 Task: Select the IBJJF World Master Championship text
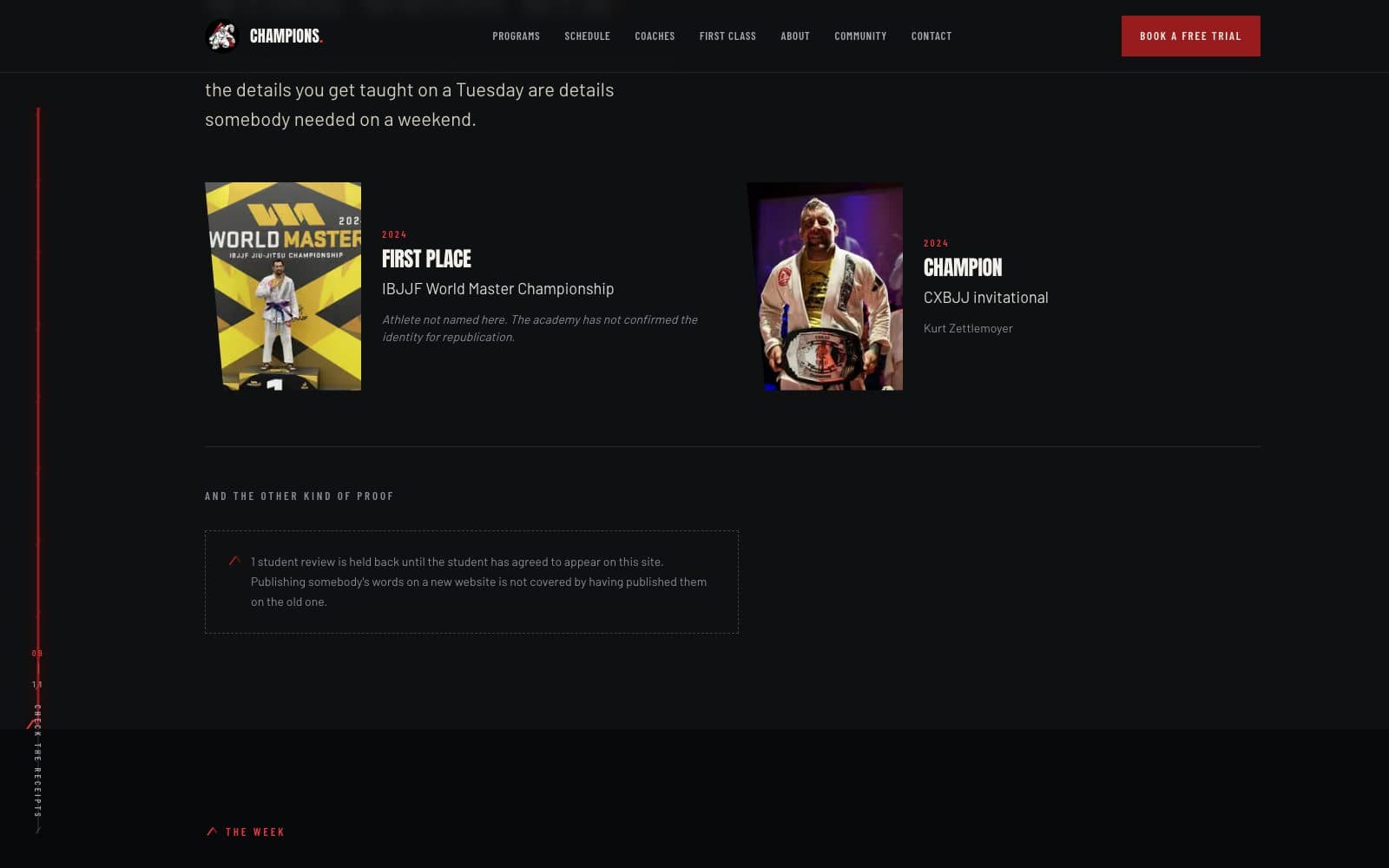pyautogui.click(x=497, y=289)
